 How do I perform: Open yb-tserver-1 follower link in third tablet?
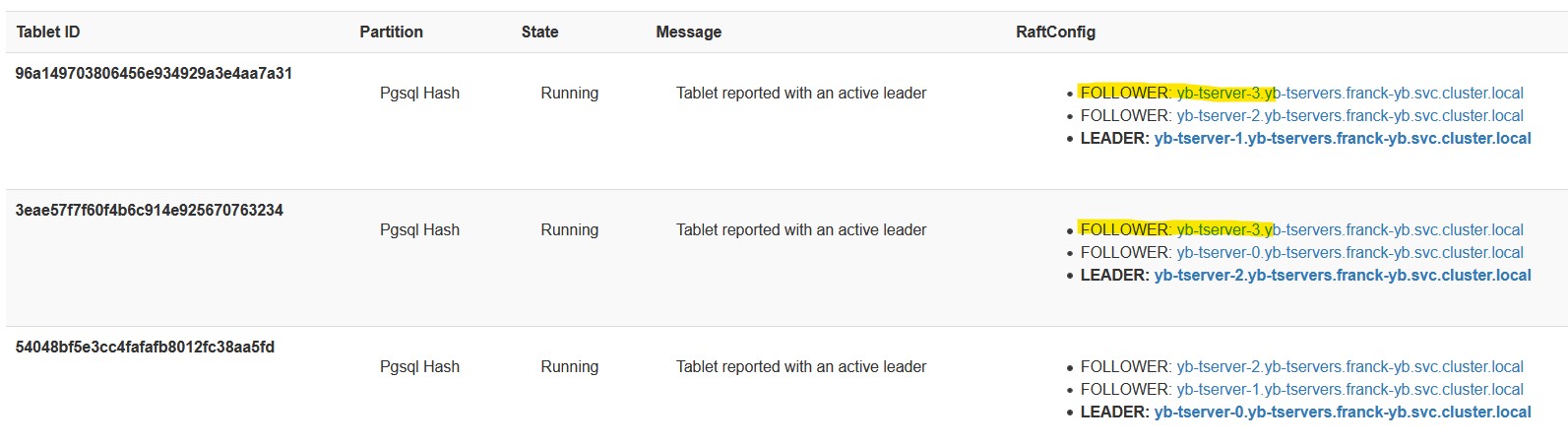[x=1349, y=389]
